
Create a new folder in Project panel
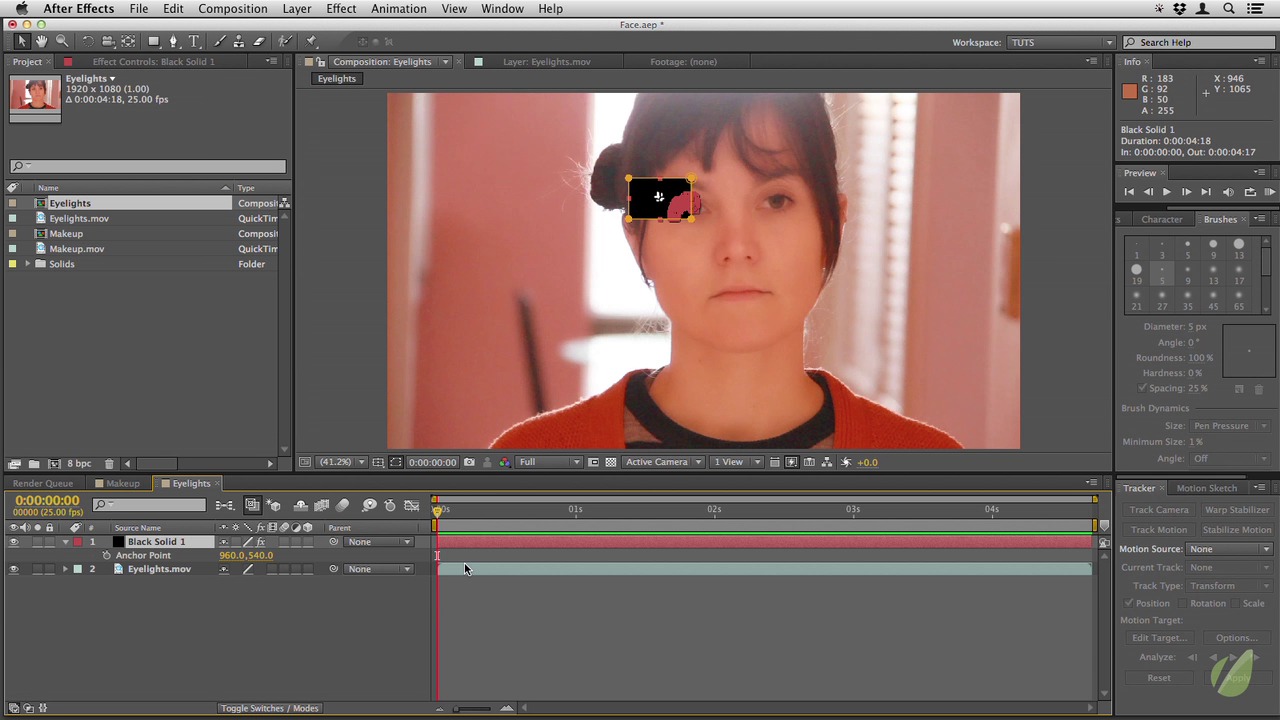tap(33, 463)
